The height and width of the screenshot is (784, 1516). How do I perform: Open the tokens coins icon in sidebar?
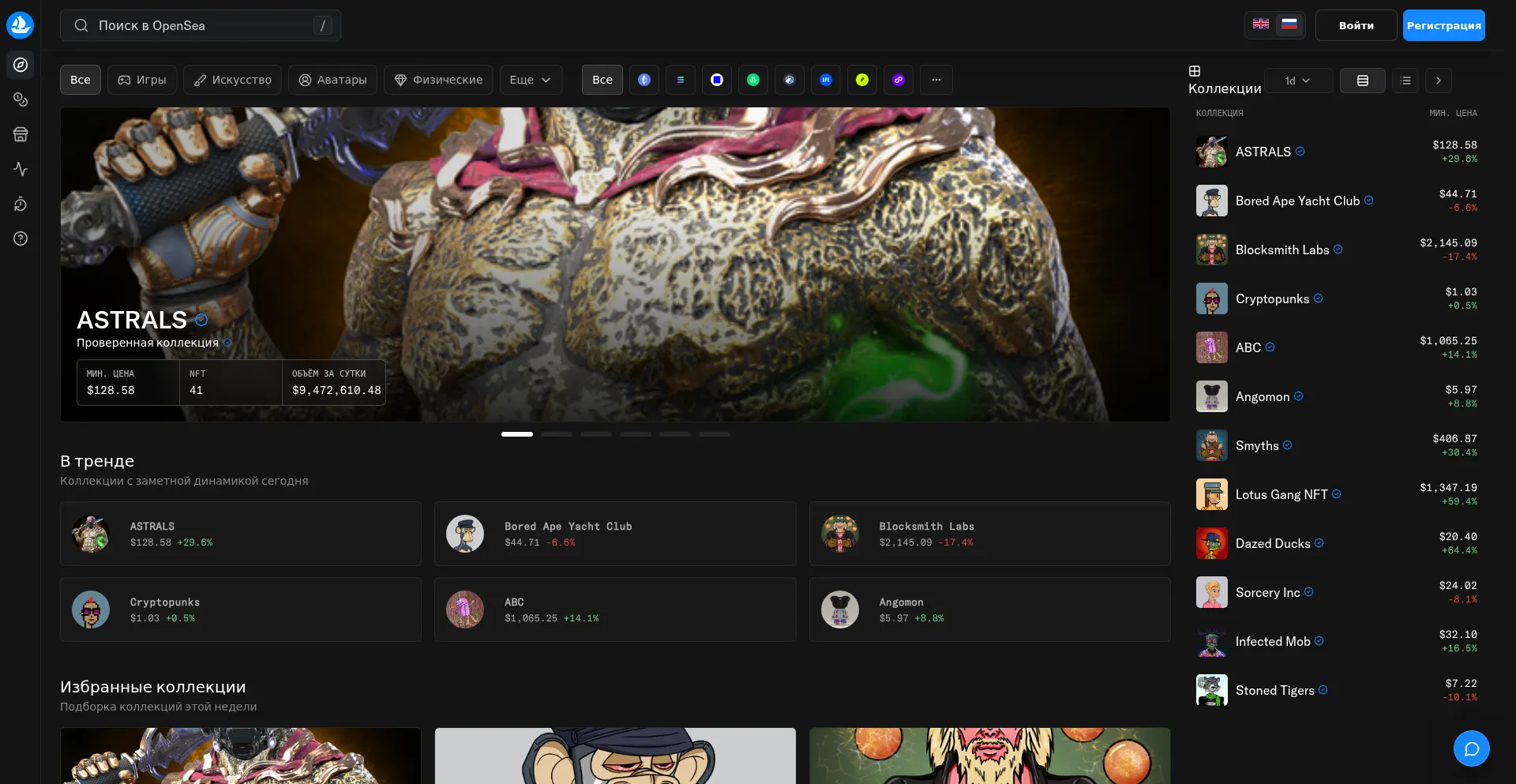pos(21,99)
